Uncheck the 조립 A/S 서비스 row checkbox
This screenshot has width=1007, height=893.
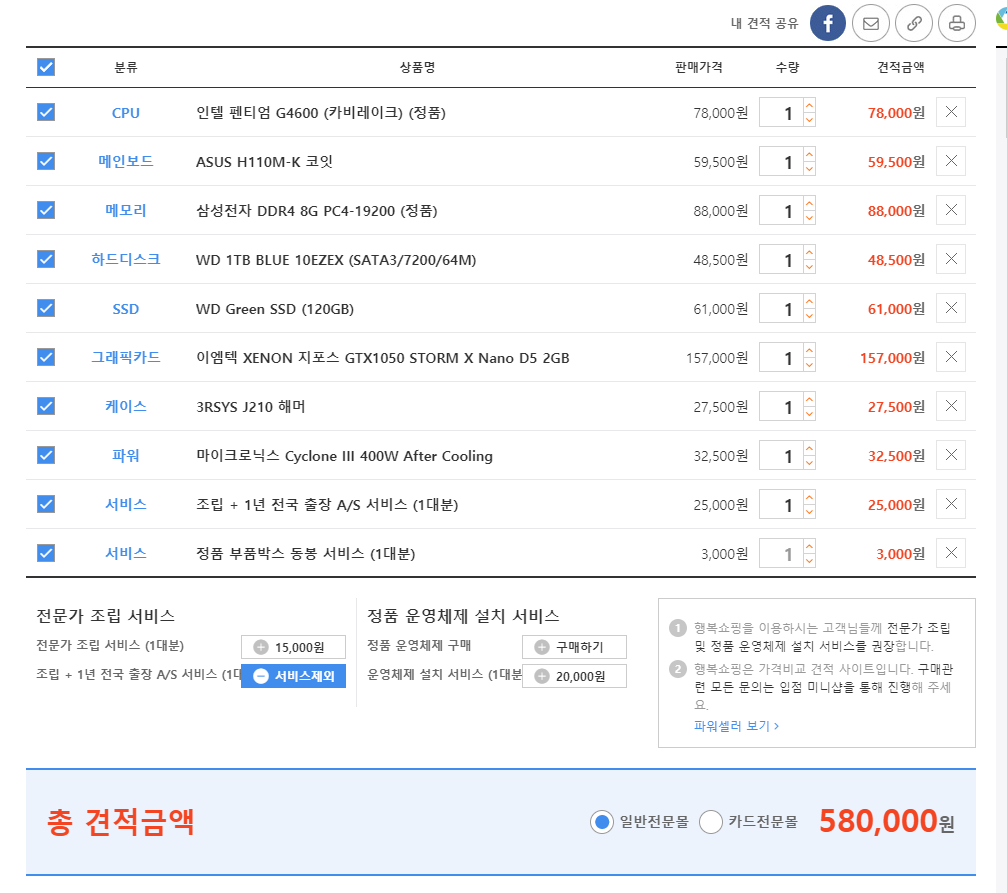pyautogui.click(x=46, y=504)
